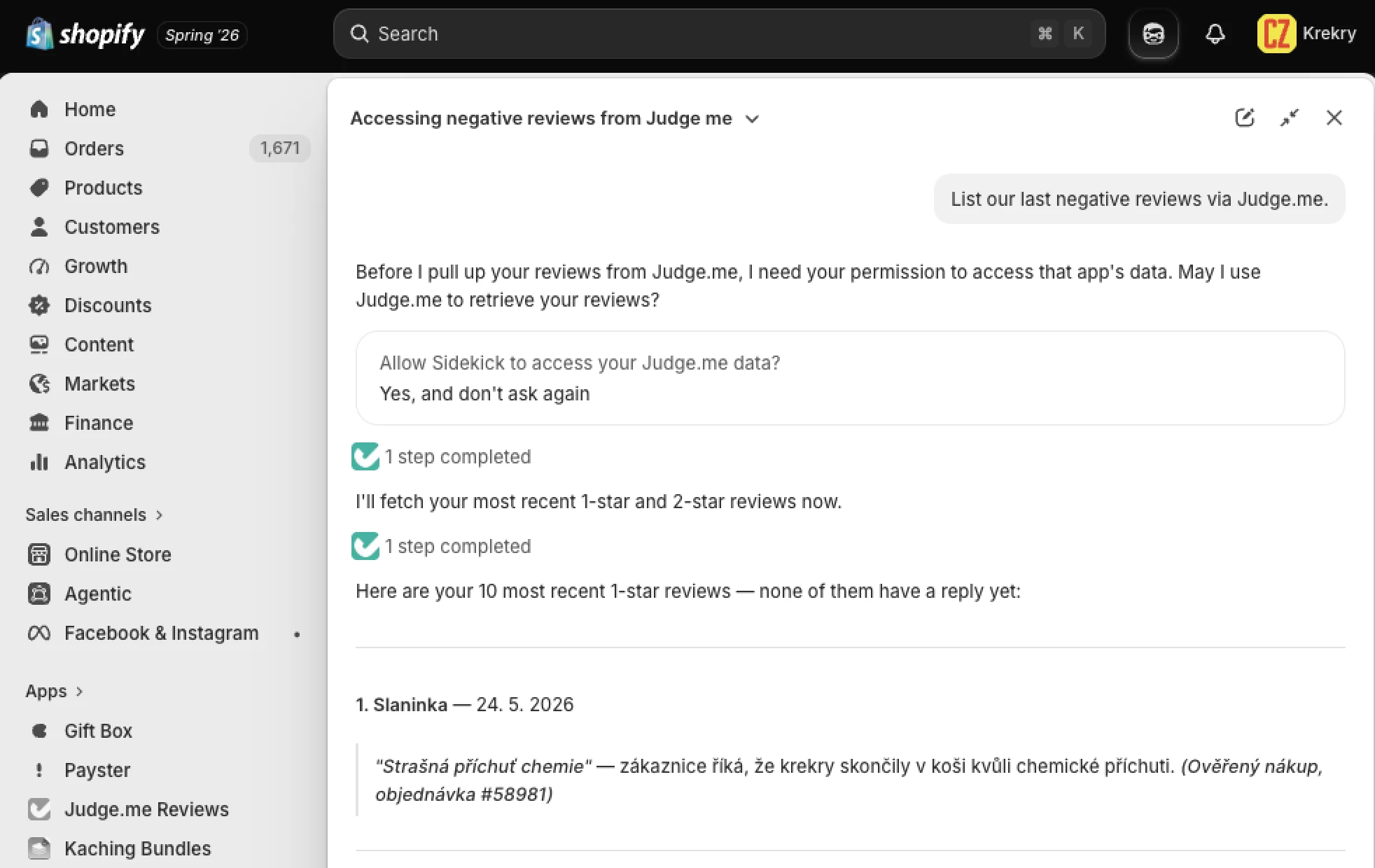The width and height of the screenshot is (1375, 868).
Task: Open the Sidekick assistant icon
Action: [x=1153, y=34]
